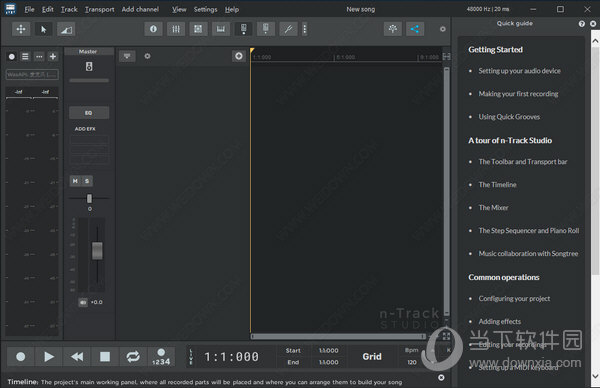Image resolution: width=600 pixels, height=388 pixels.
Task: Open the info button in toolbar
Action: pyautogui.click(x=153, y=29)
